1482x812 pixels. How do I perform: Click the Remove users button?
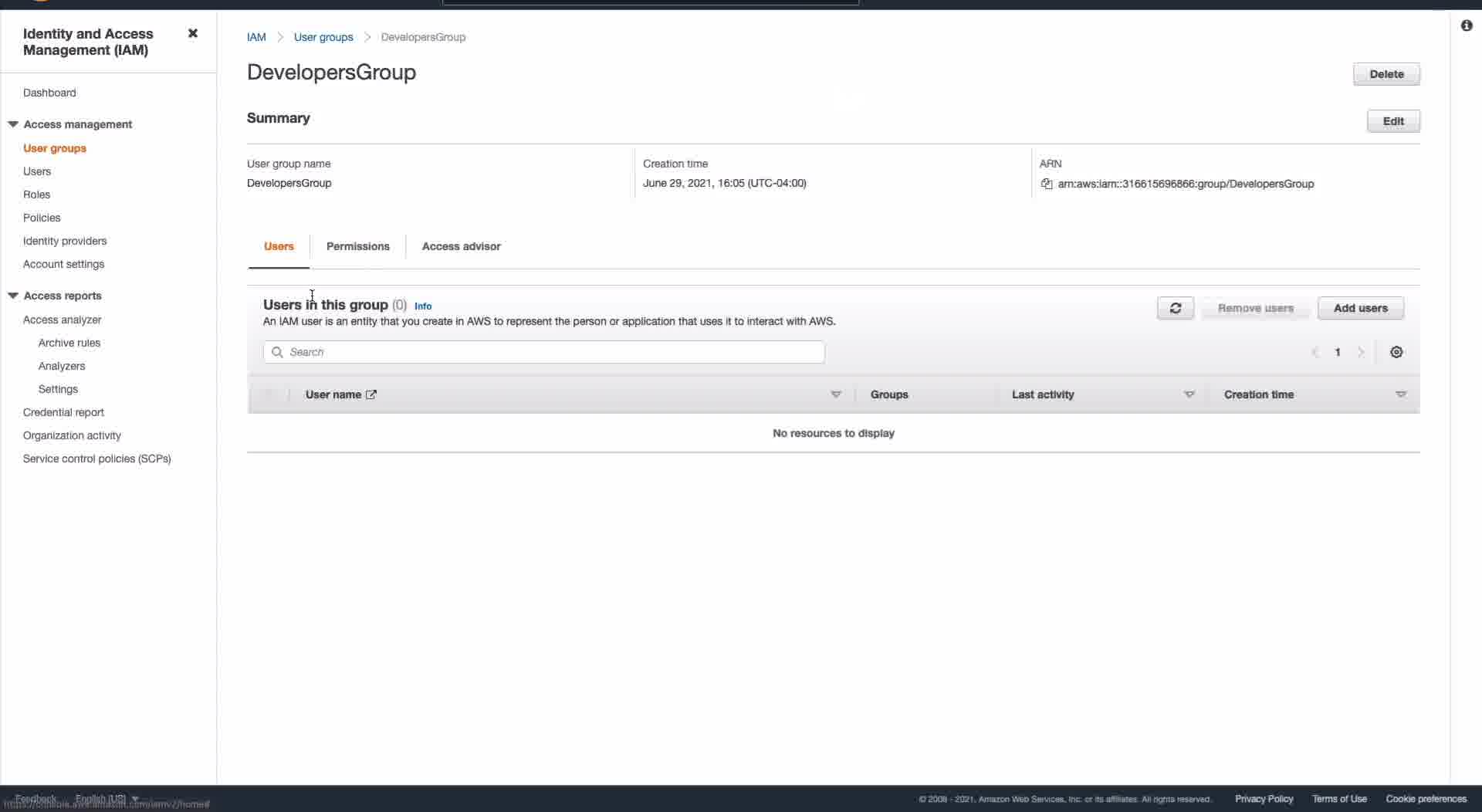click(x=1255, y=308)
